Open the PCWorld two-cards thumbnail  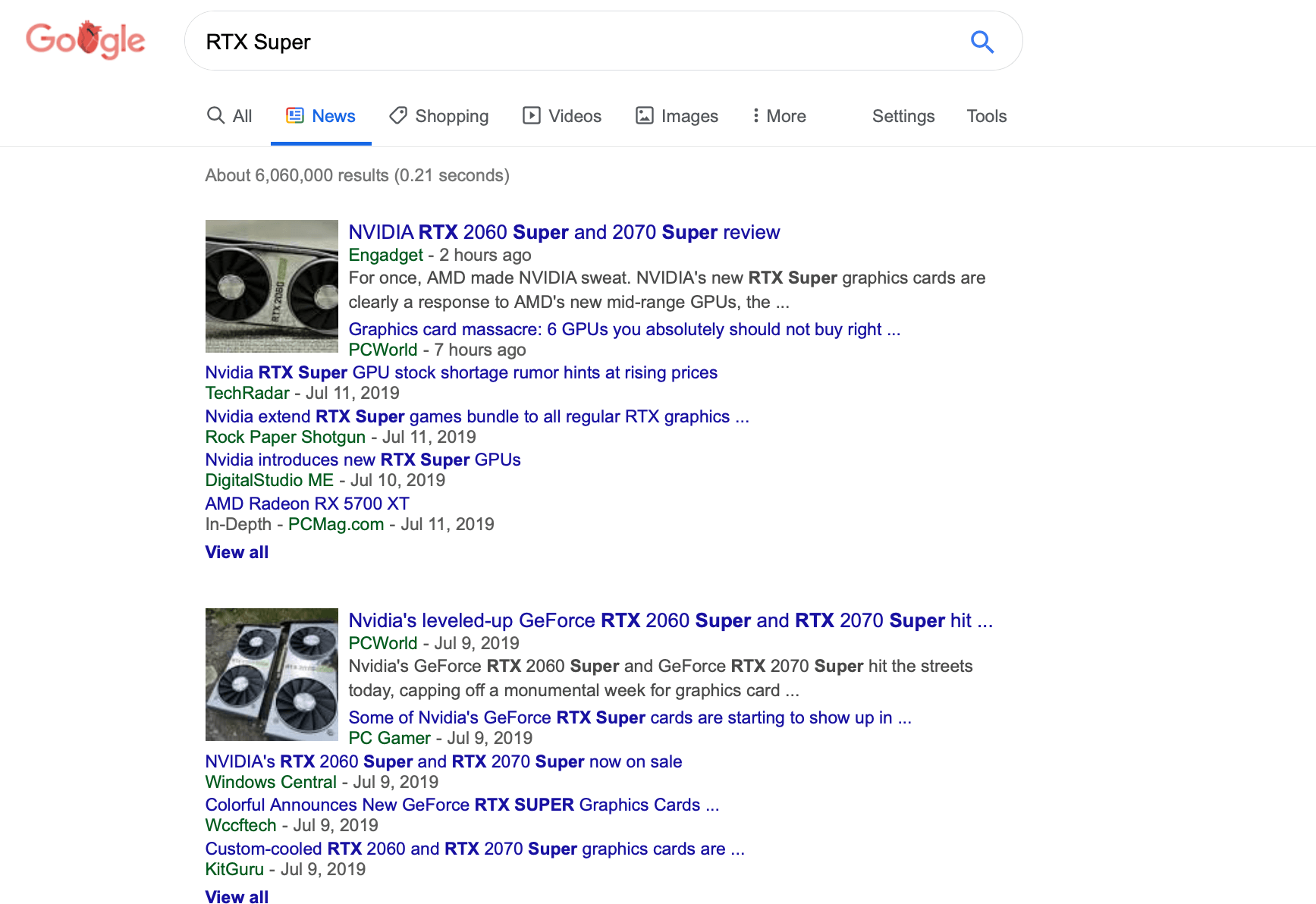tap(272, 674)
